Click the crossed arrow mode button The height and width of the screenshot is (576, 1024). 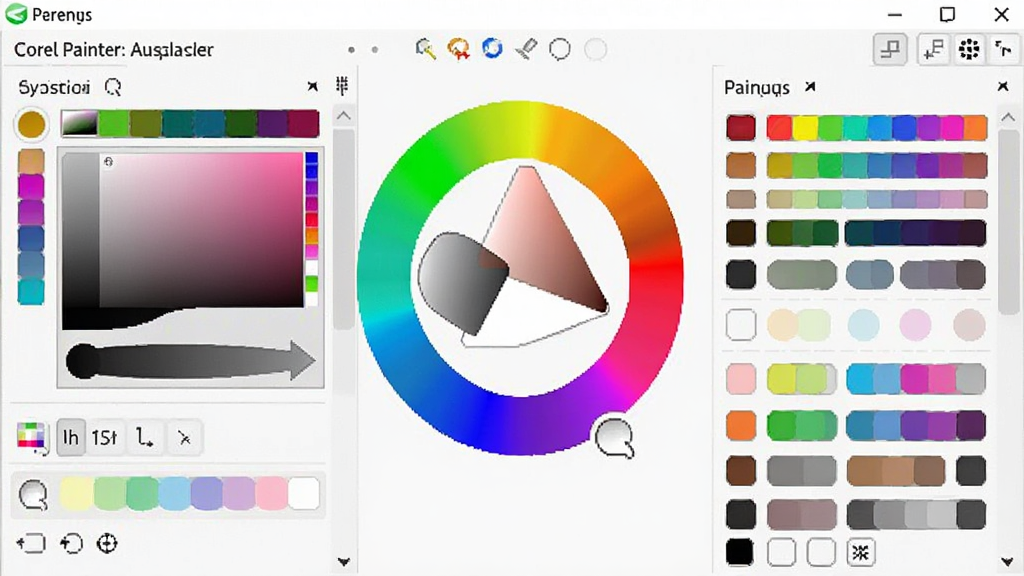pos(184,437)
